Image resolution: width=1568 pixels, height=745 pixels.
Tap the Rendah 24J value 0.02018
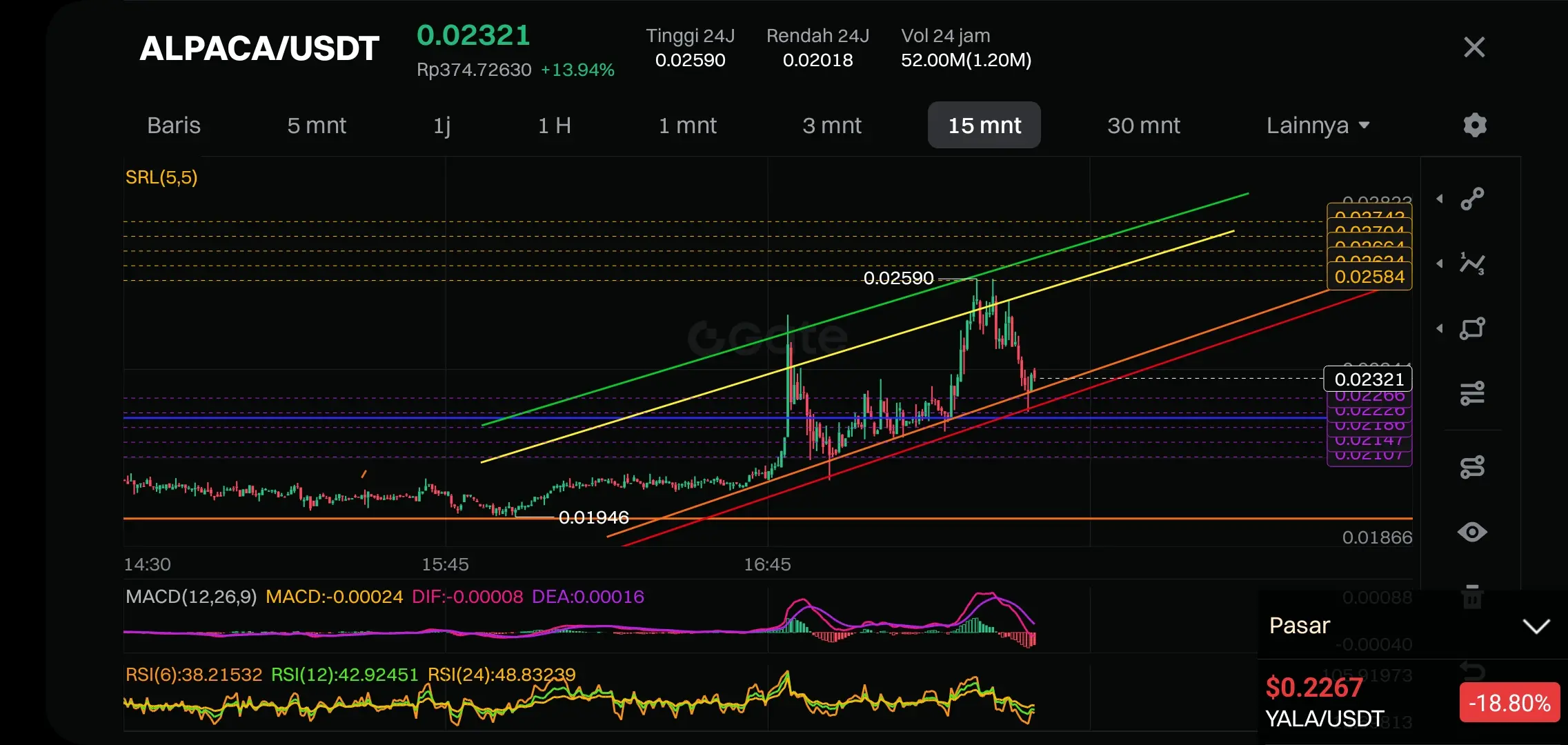pos(817,60)
